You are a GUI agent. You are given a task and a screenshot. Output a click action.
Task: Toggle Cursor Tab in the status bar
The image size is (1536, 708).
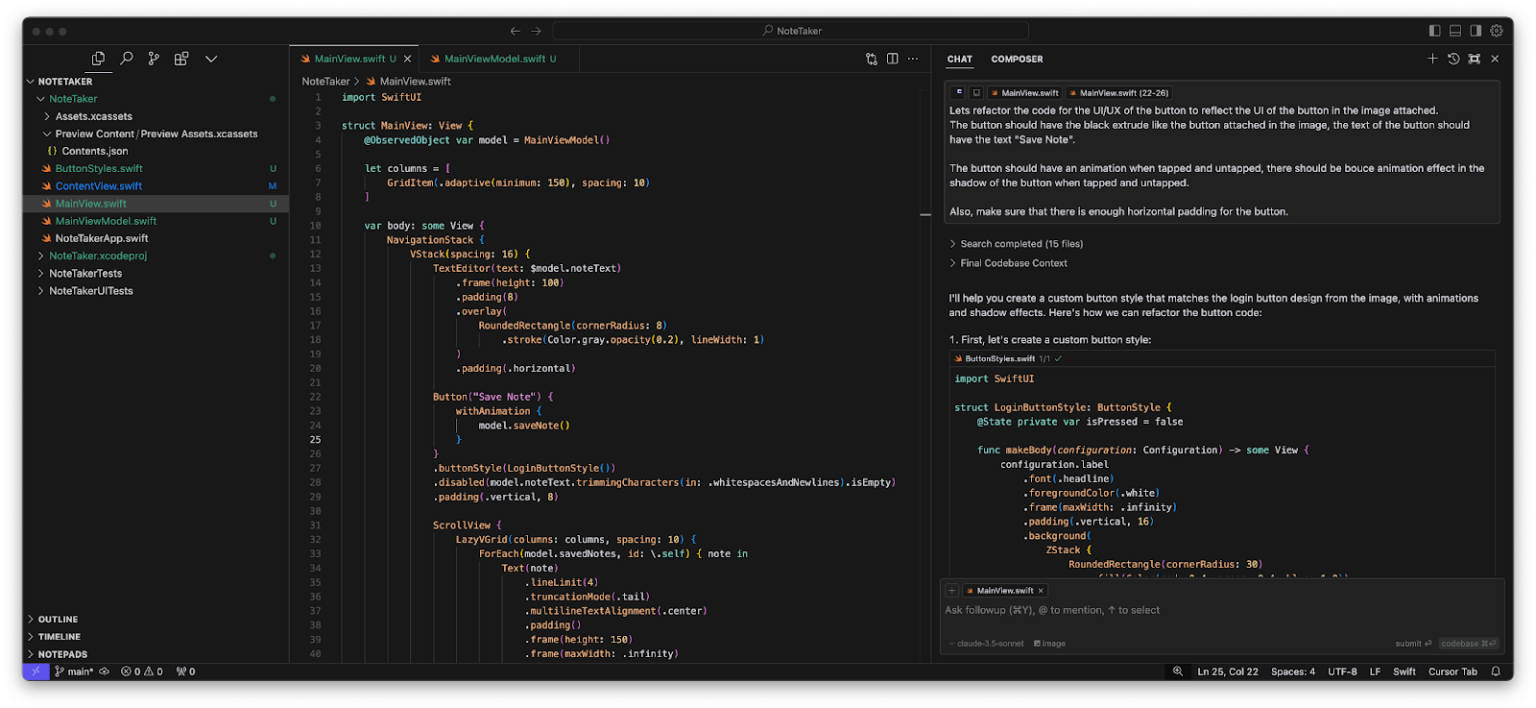[1452, 671]
